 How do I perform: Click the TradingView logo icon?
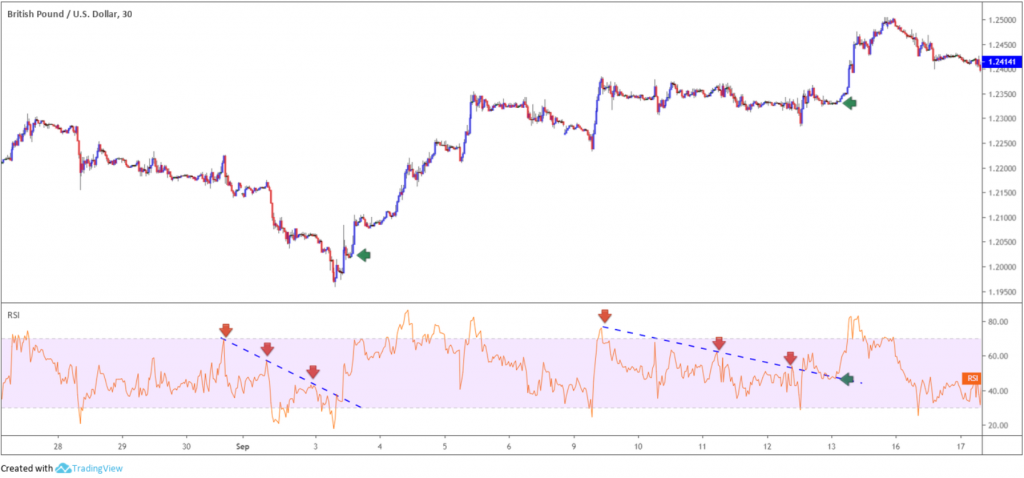coord(63,468)
